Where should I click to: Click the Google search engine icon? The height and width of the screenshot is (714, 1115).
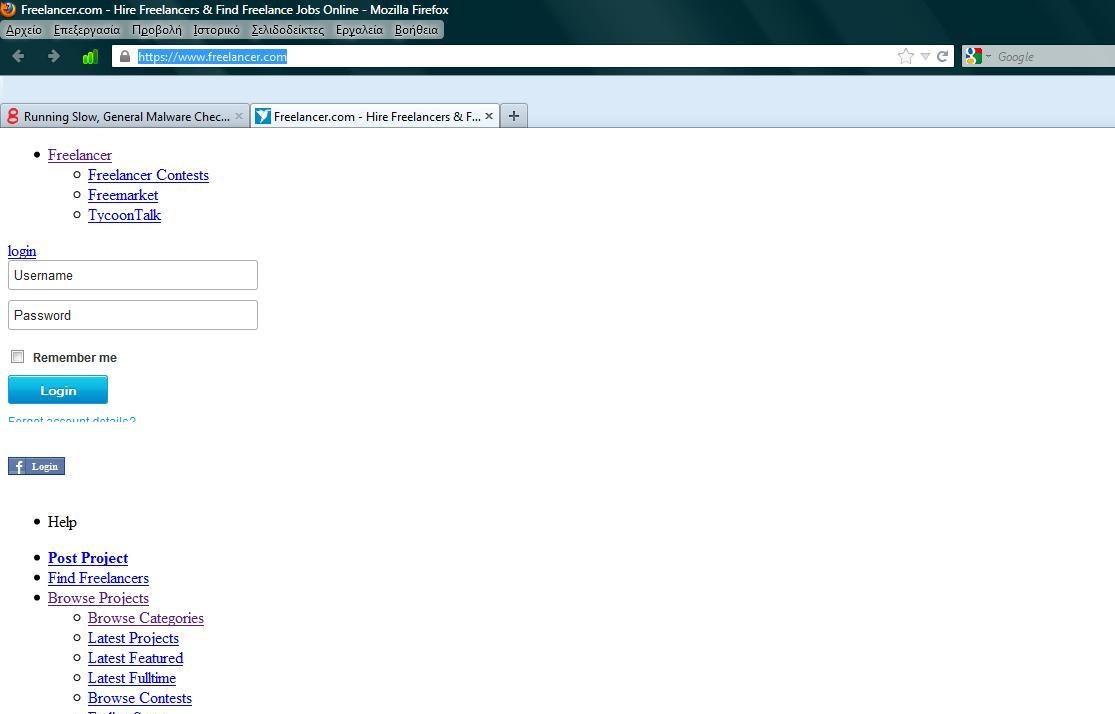click(973, 56)
